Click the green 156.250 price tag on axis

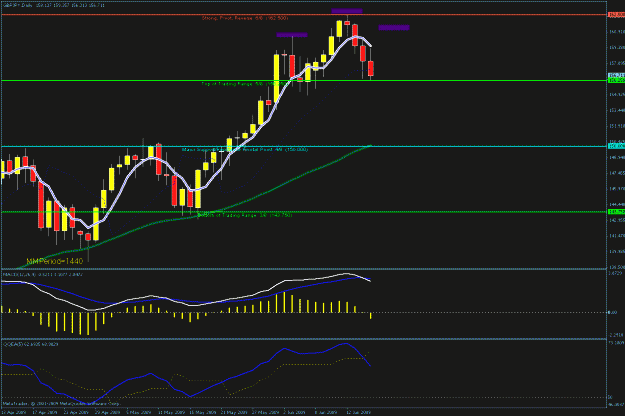click(617, 80)
